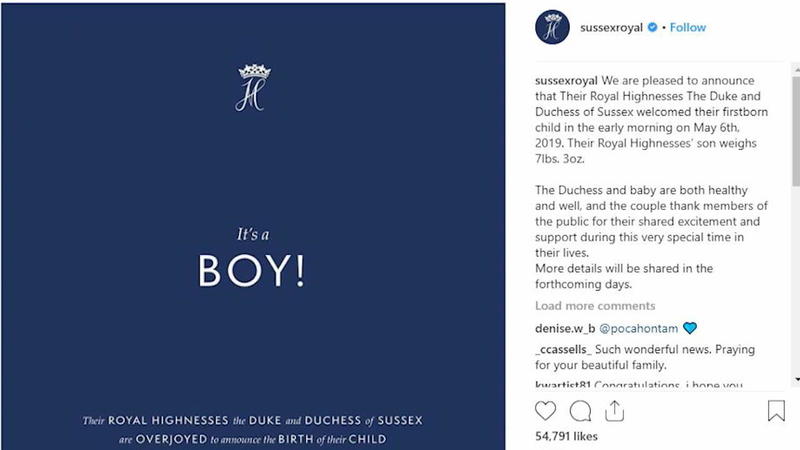The width and height of the screenshot is (800, 450).
Task: Open denise.w_b commenter profile
Action: tap(565, 329)
